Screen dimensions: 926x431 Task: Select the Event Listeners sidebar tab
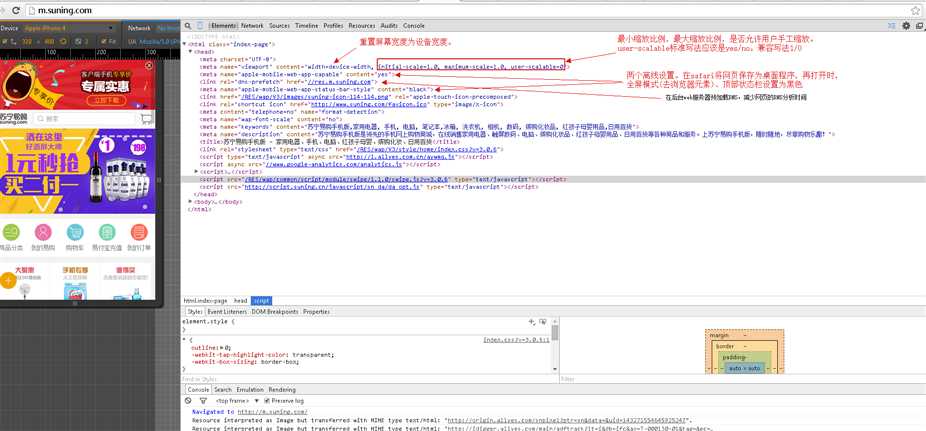click(227, 311)
